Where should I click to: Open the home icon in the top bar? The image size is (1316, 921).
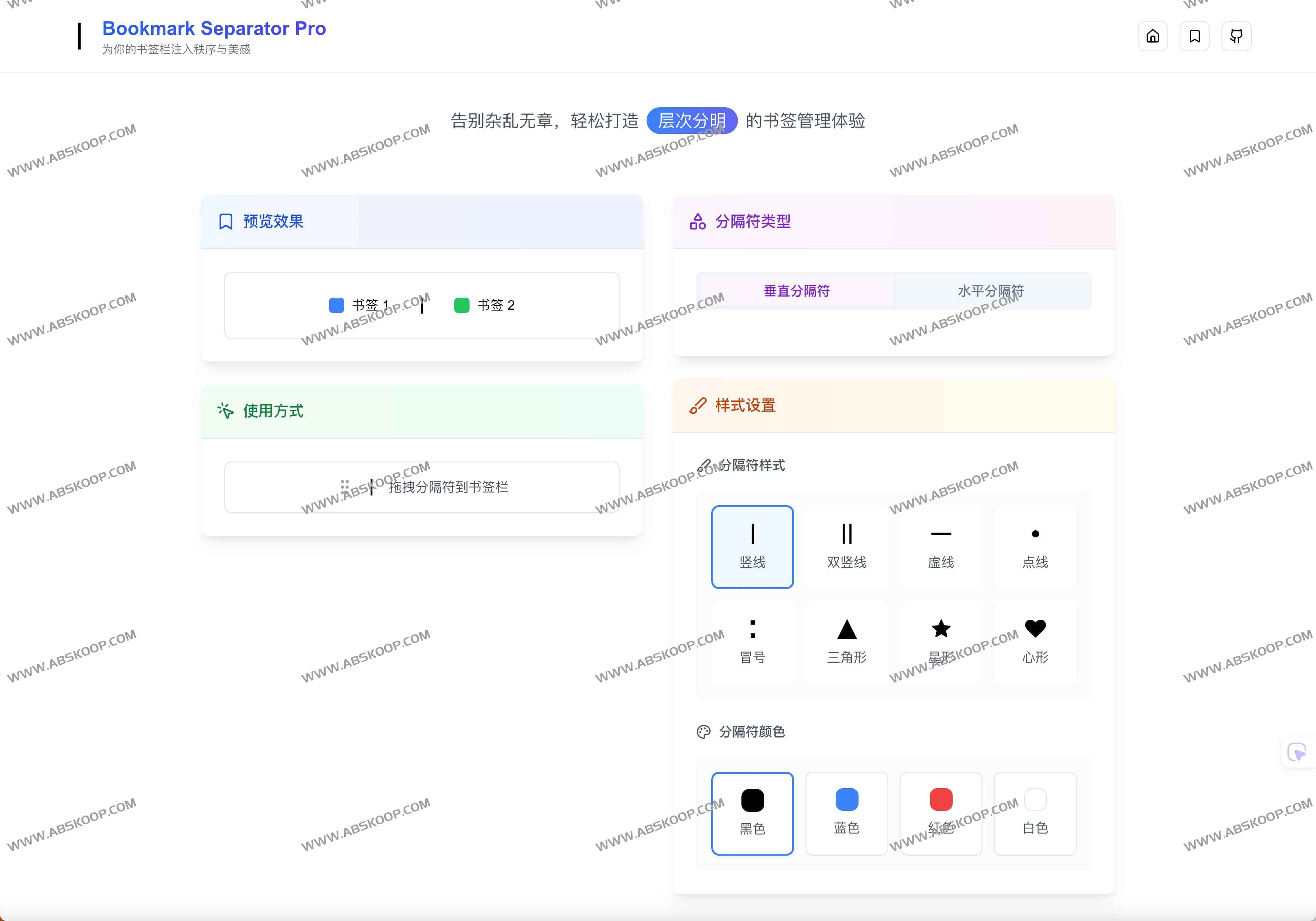point(1153,36)
